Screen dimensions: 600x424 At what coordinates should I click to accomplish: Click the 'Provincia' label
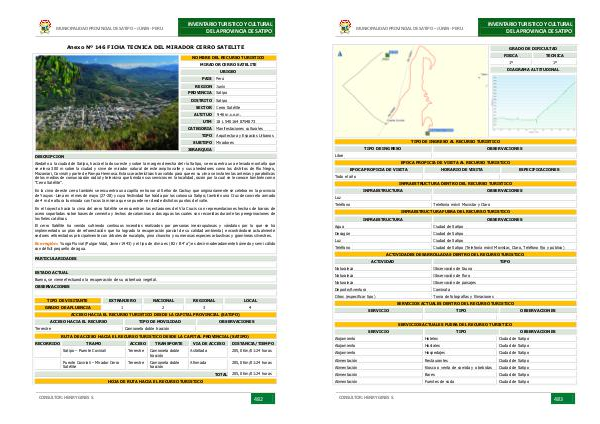[x=200, y=93]
